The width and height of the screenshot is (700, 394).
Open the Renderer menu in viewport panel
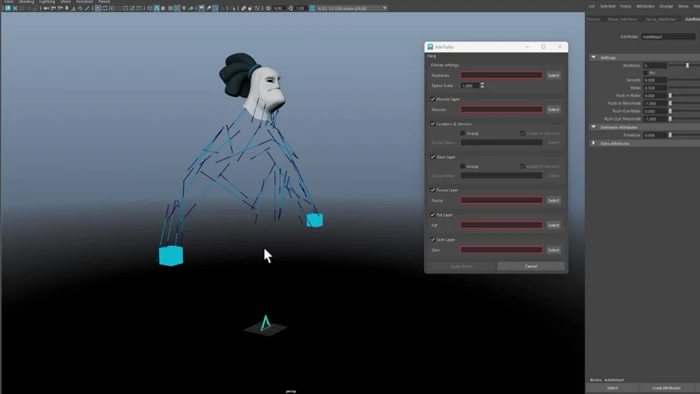point(85,2)
